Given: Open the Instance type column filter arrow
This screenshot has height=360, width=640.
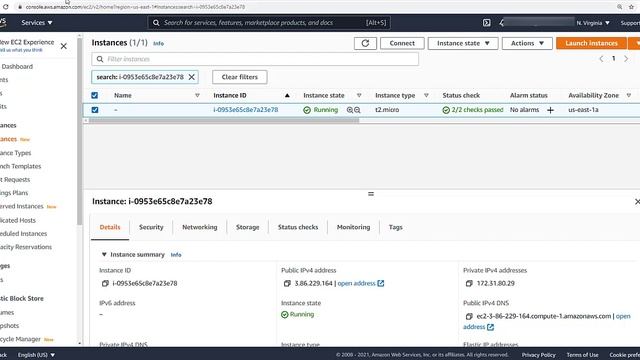Looking at the screenshot, I should (x=426, y=96).
